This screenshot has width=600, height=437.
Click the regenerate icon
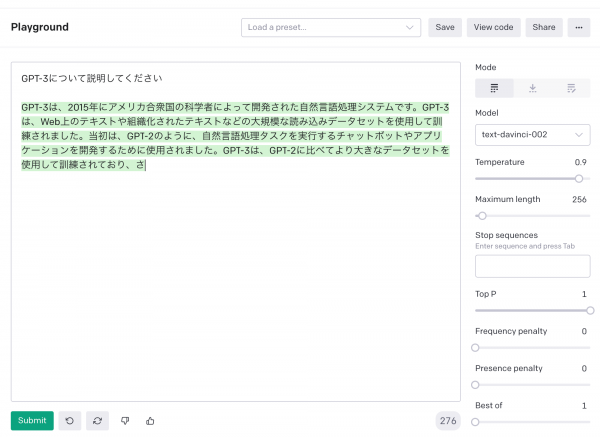97,421
